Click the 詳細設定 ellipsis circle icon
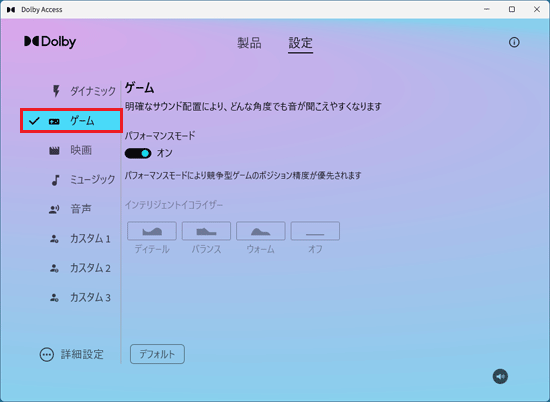 click(x=47, y=355)
